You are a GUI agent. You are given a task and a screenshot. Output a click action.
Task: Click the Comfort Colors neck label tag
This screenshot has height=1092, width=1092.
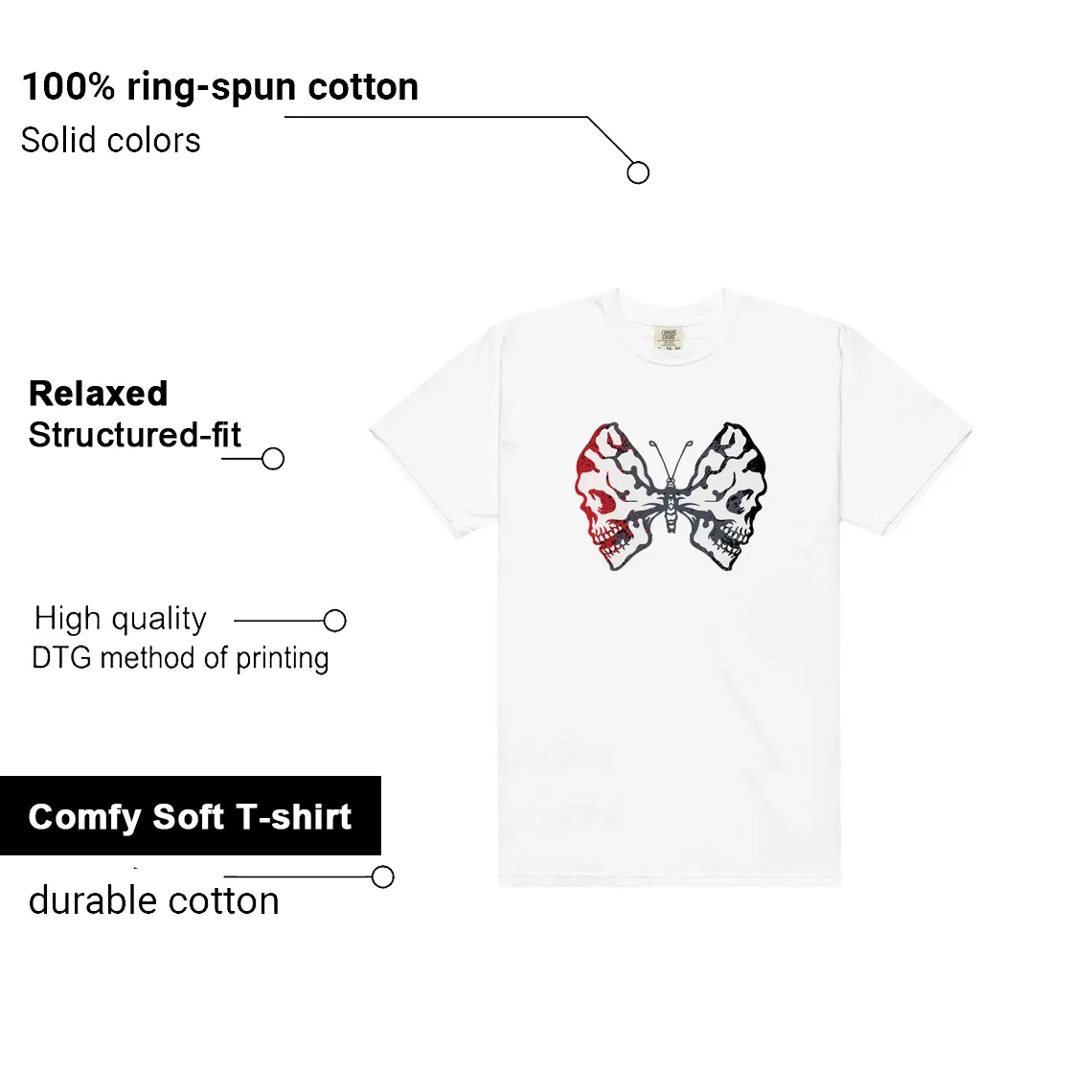point(669,336)
